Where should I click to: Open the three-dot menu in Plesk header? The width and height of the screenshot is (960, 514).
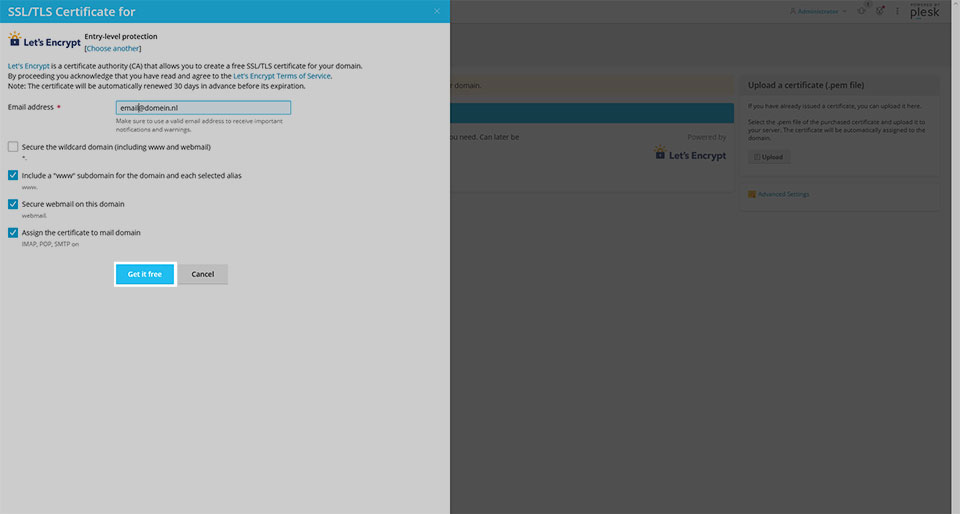(x=898, y=11)
